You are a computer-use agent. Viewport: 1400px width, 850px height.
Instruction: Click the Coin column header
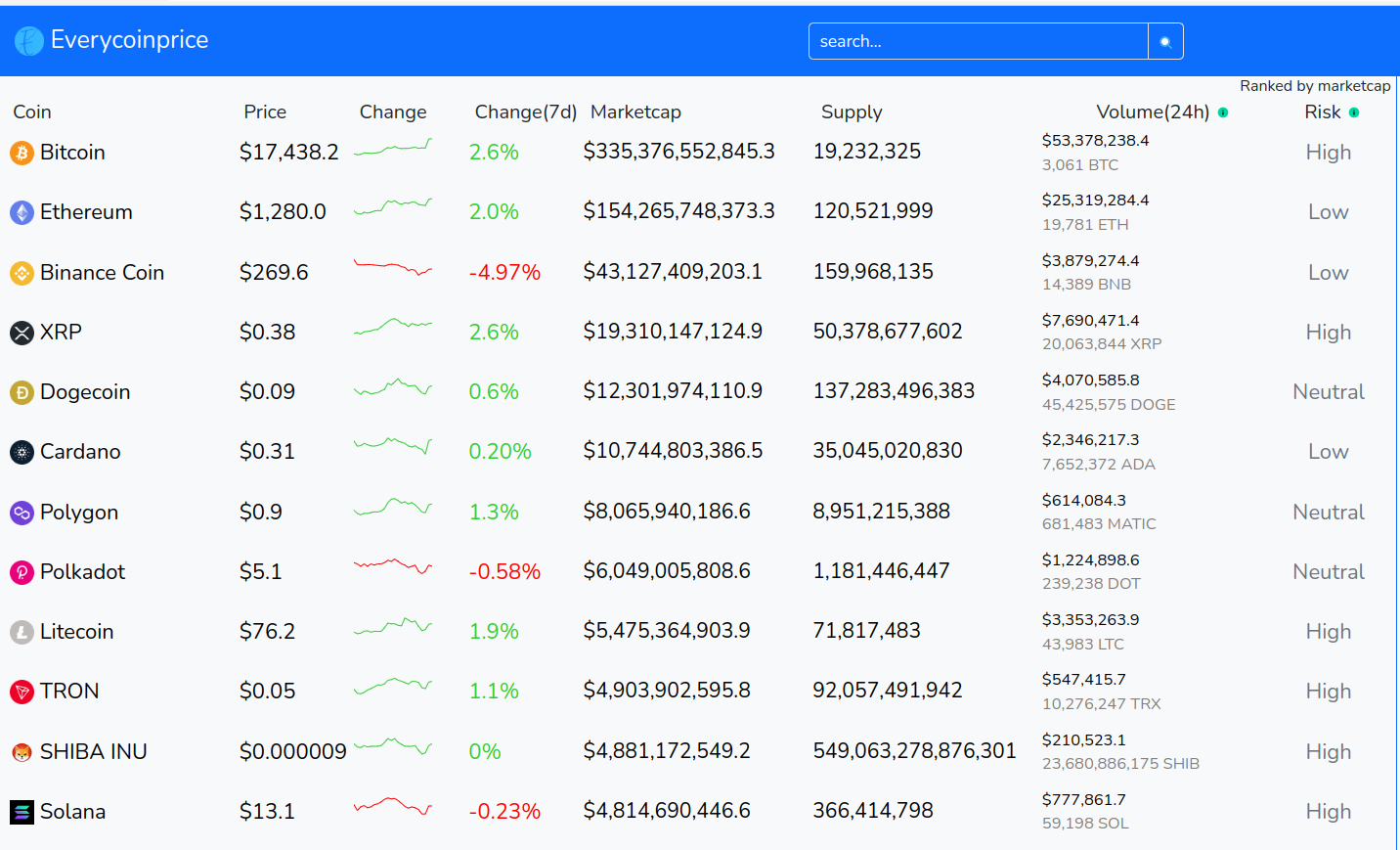pyautogui.click(x=32, y=112)
